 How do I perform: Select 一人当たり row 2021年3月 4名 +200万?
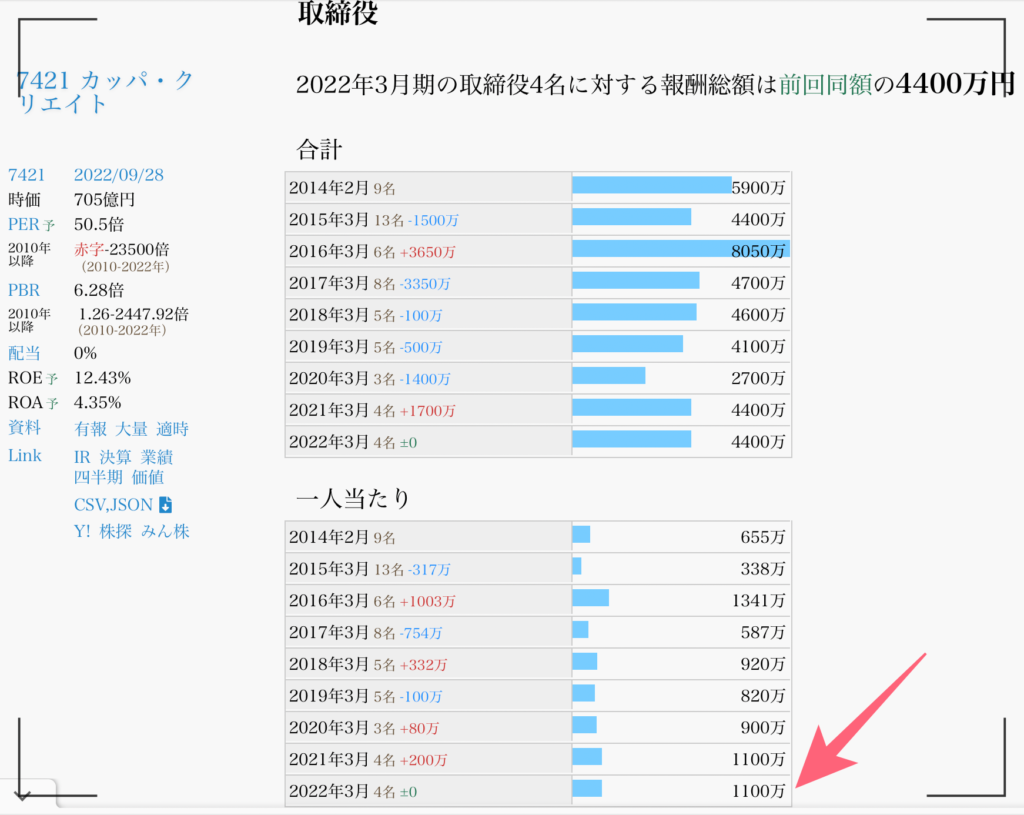(x=538, y=760)
